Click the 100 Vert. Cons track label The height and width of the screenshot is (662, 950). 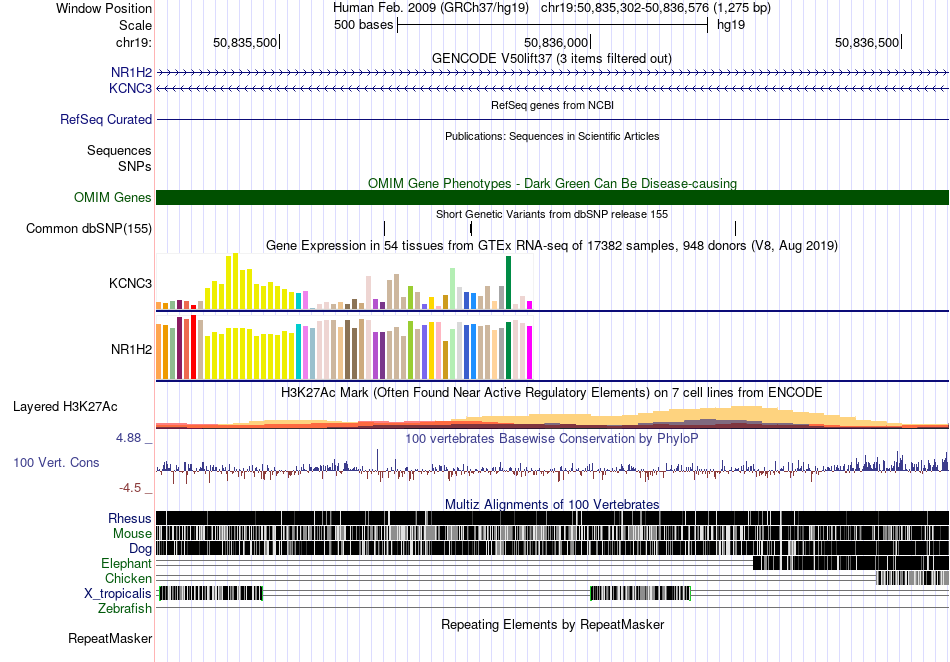pos(56,463)
